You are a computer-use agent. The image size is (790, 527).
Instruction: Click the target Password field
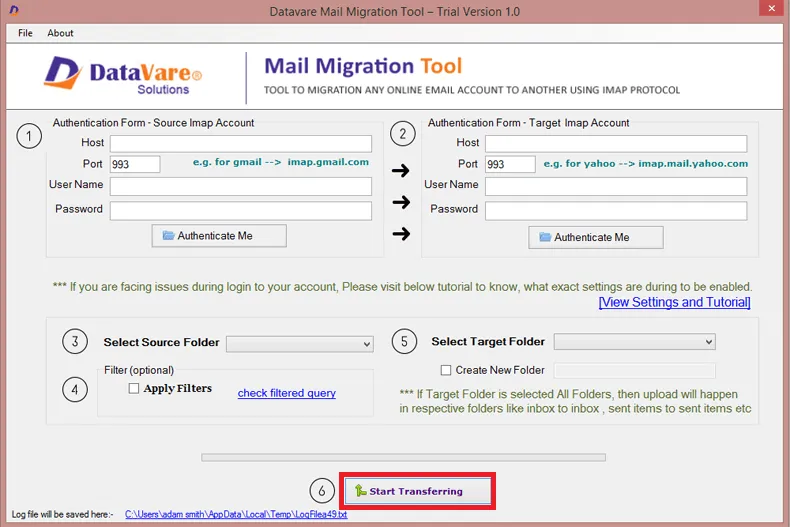click(616, 211)
